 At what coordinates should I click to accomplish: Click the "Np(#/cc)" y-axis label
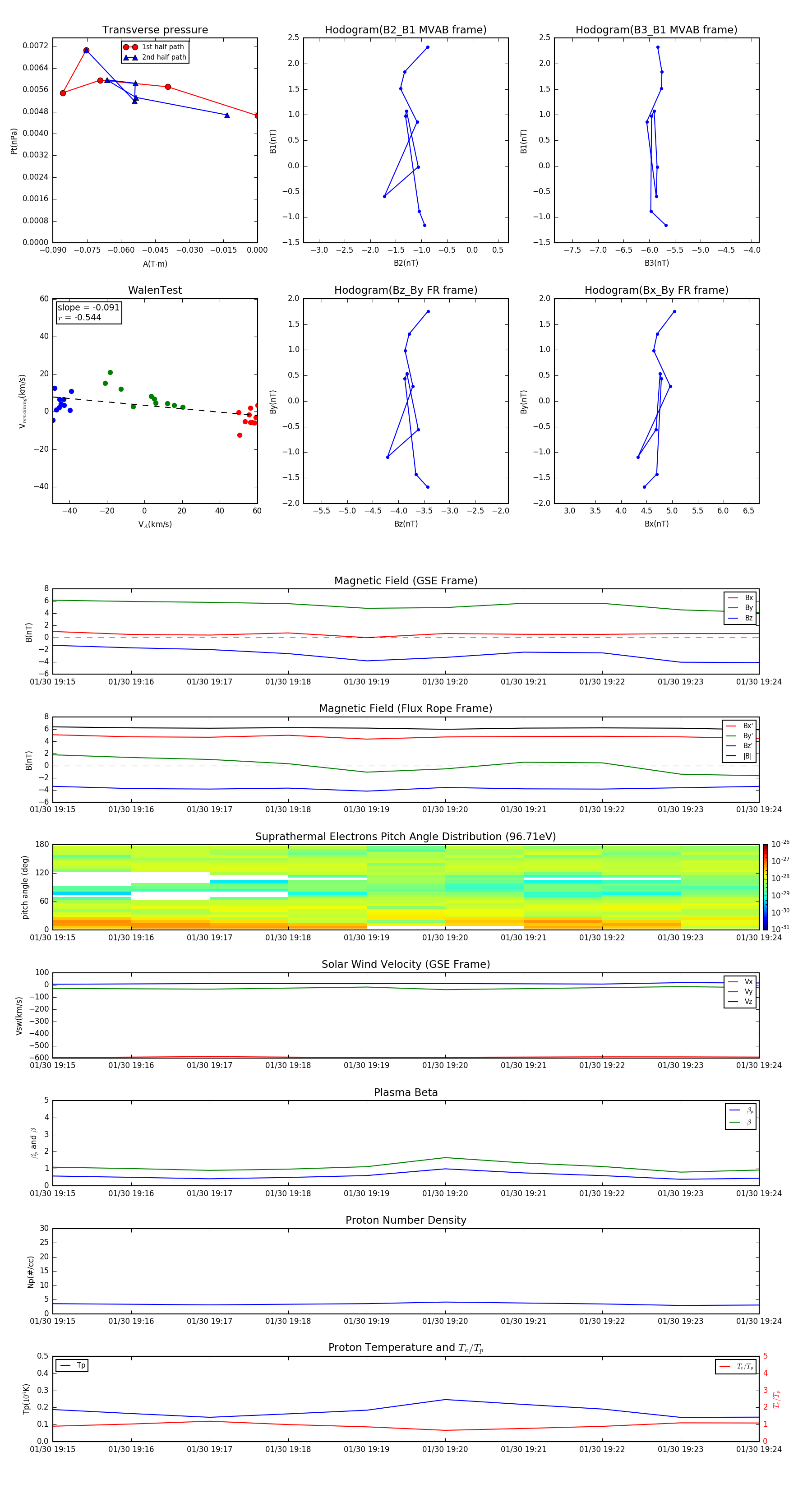click(x=31, y=1272)
